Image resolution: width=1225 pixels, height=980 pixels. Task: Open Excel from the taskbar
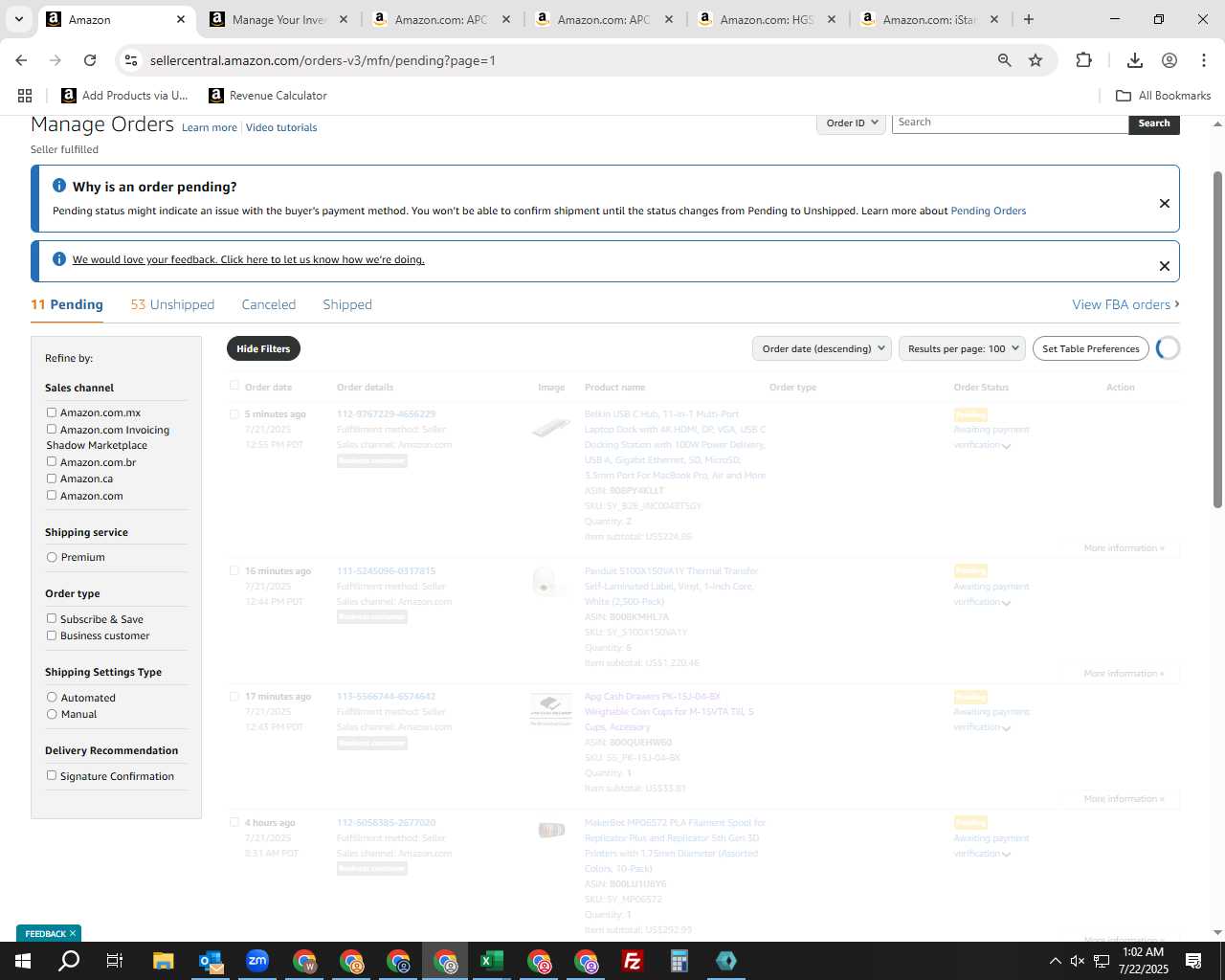pos(492,961)
